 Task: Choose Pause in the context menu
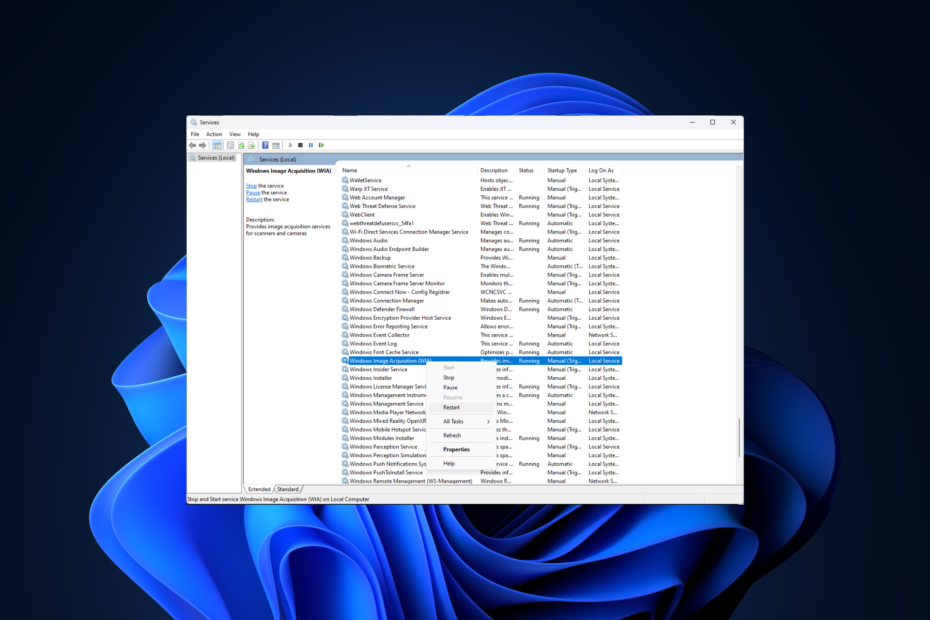[461, 387]
